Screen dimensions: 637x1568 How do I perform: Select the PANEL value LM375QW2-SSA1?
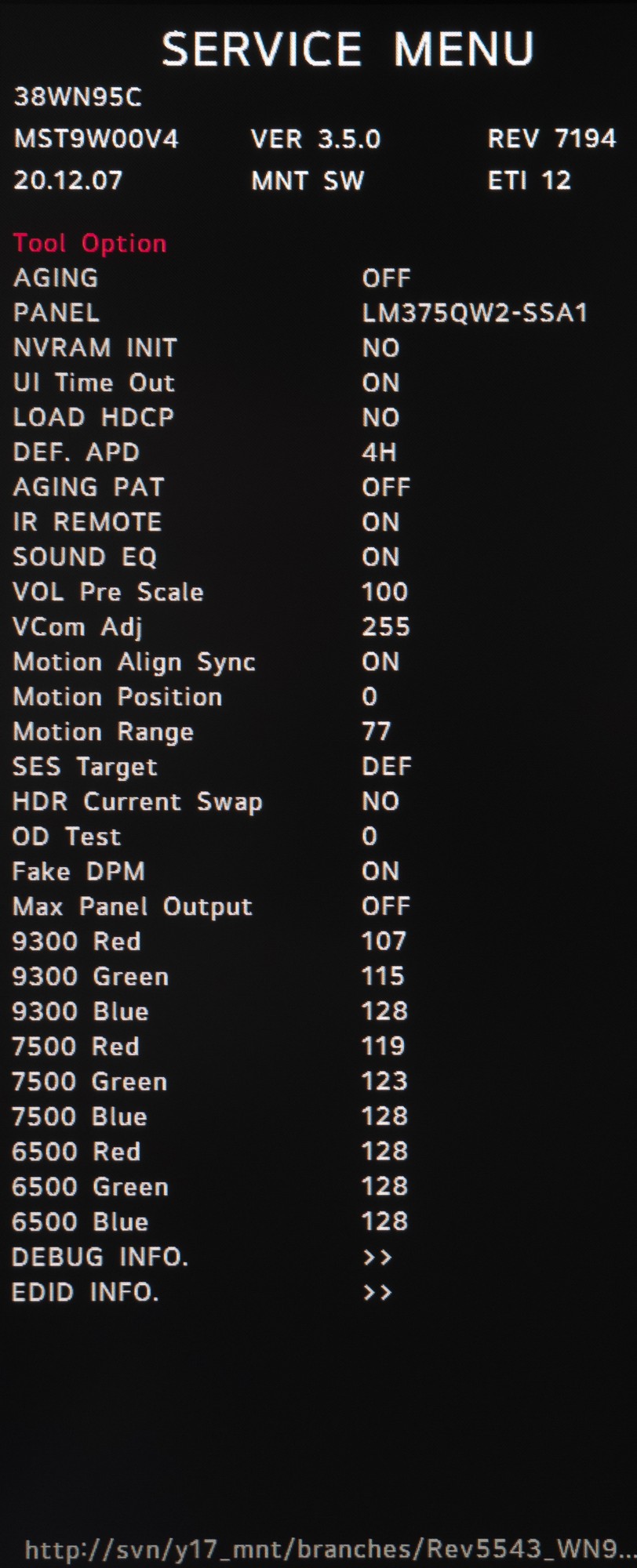[x=475, y=314]
